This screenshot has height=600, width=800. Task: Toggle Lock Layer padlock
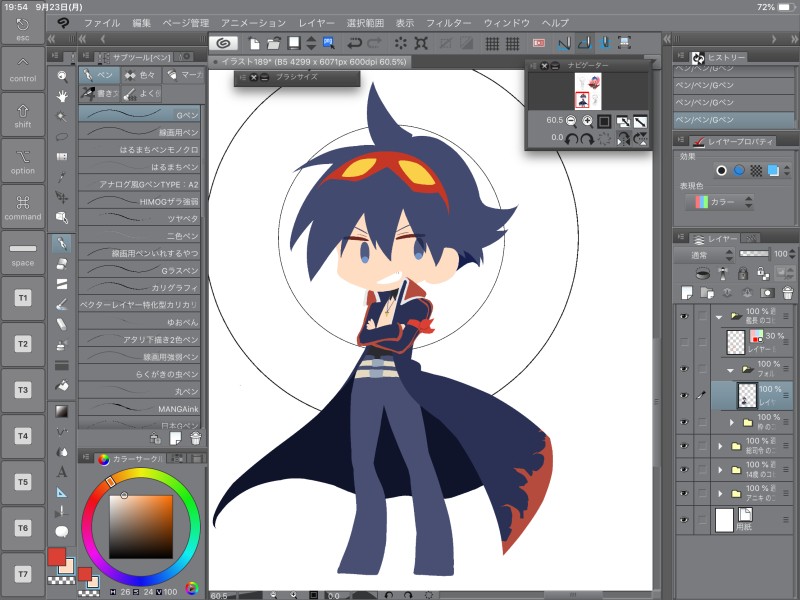pos(743,273)
